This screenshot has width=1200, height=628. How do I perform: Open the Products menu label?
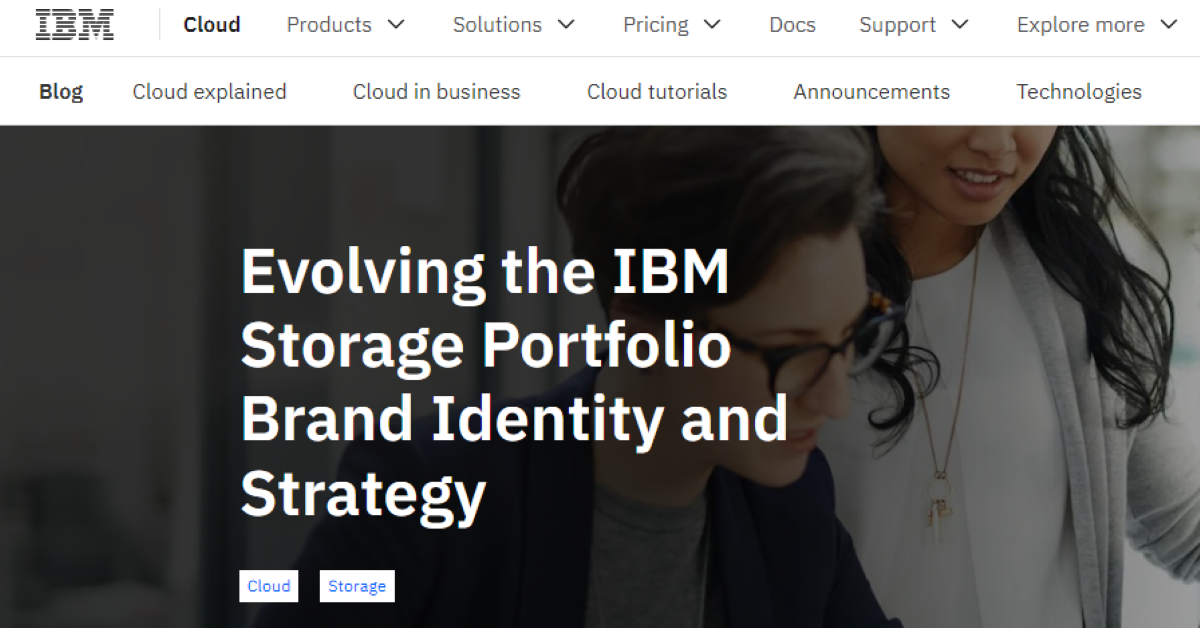coord(329,25)
